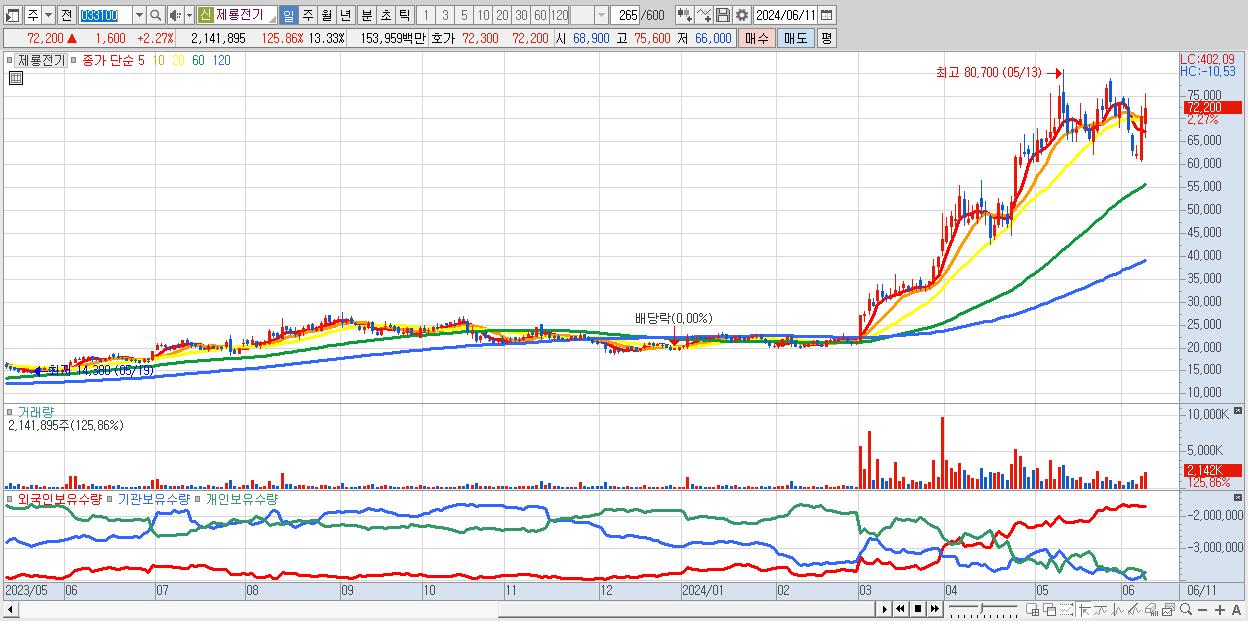Click the trendline with bar icon

point(1101,610)
